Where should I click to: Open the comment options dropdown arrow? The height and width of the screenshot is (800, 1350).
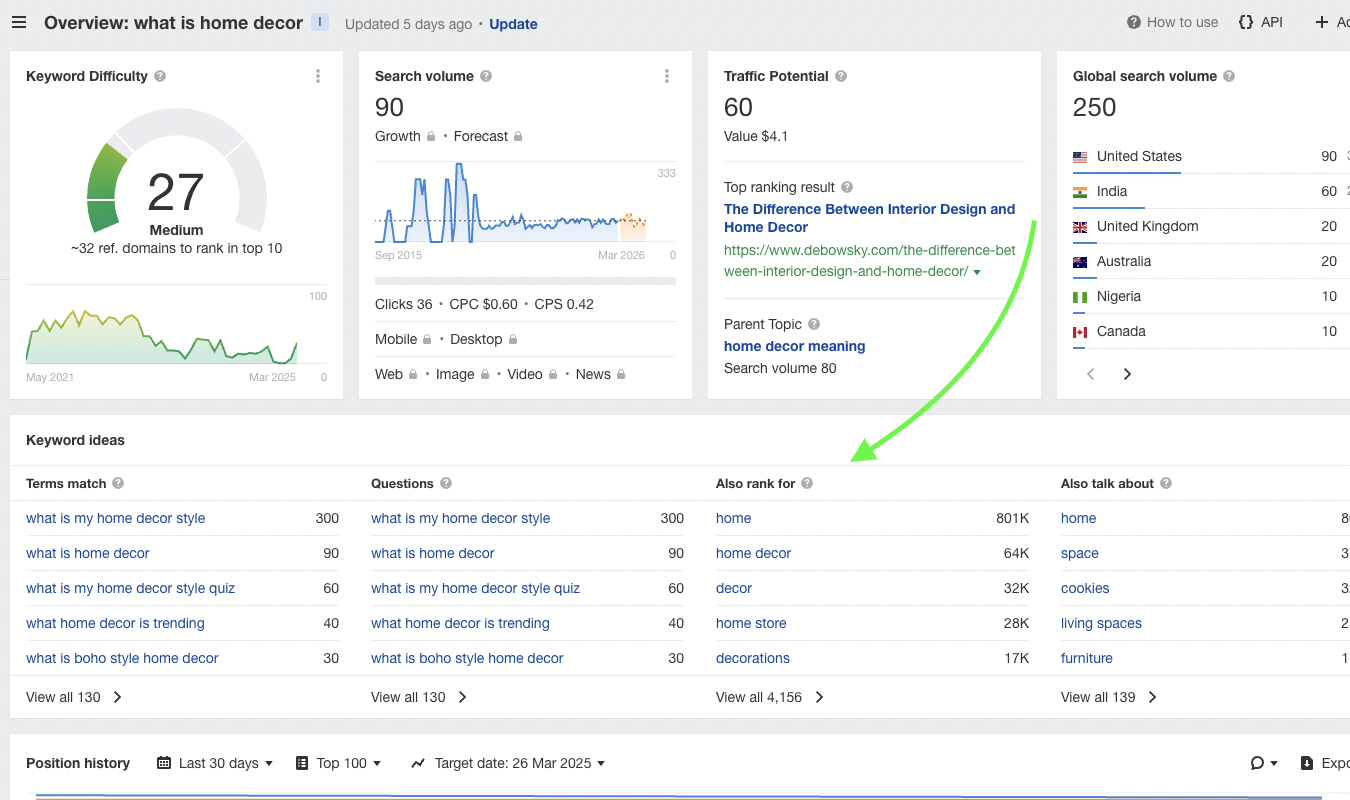1274,764
